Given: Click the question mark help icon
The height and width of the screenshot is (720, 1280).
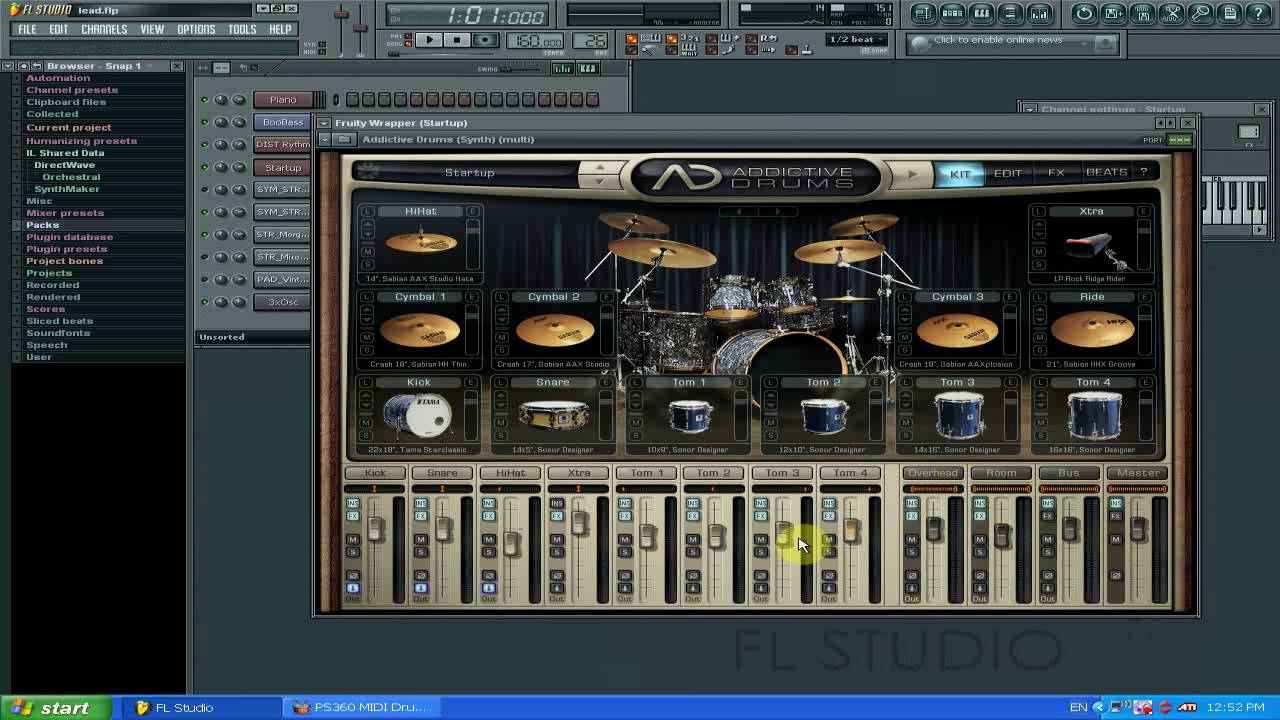Looking at the screenshot, I should (1258, 13).
